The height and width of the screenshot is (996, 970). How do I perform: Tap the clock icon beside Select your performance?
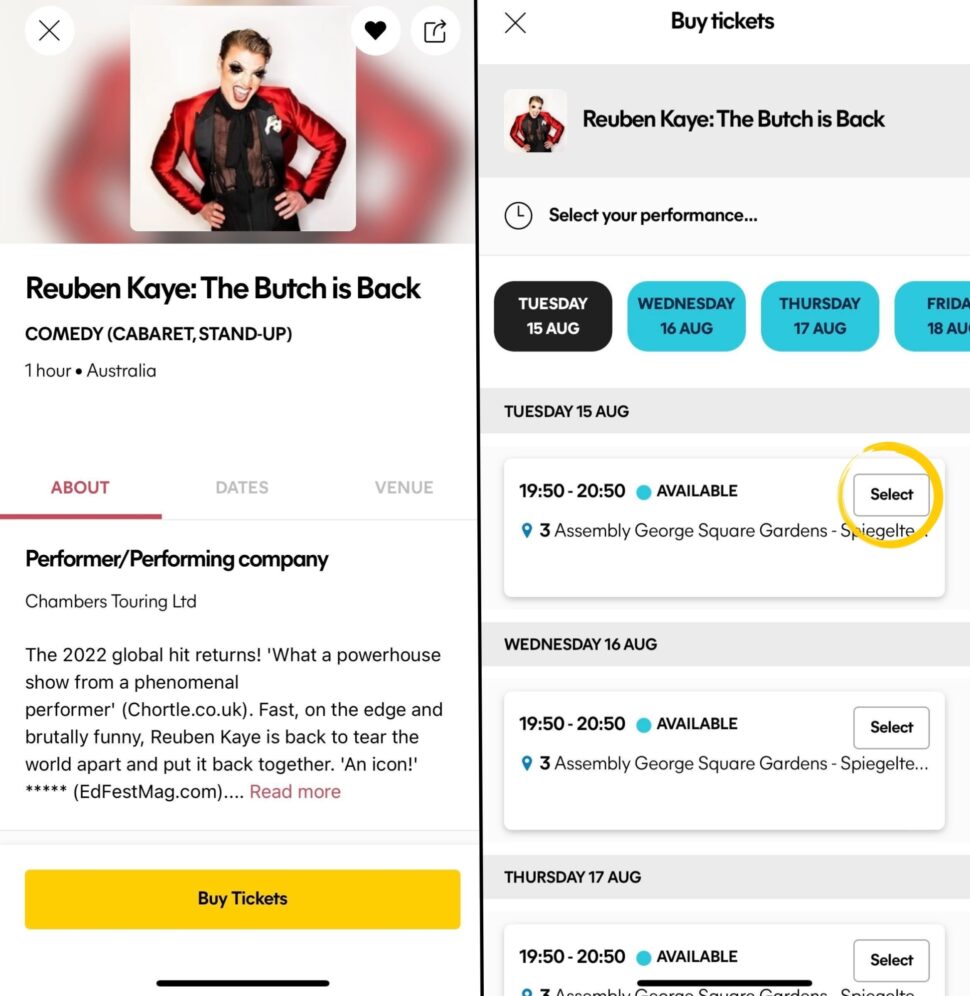518,216
